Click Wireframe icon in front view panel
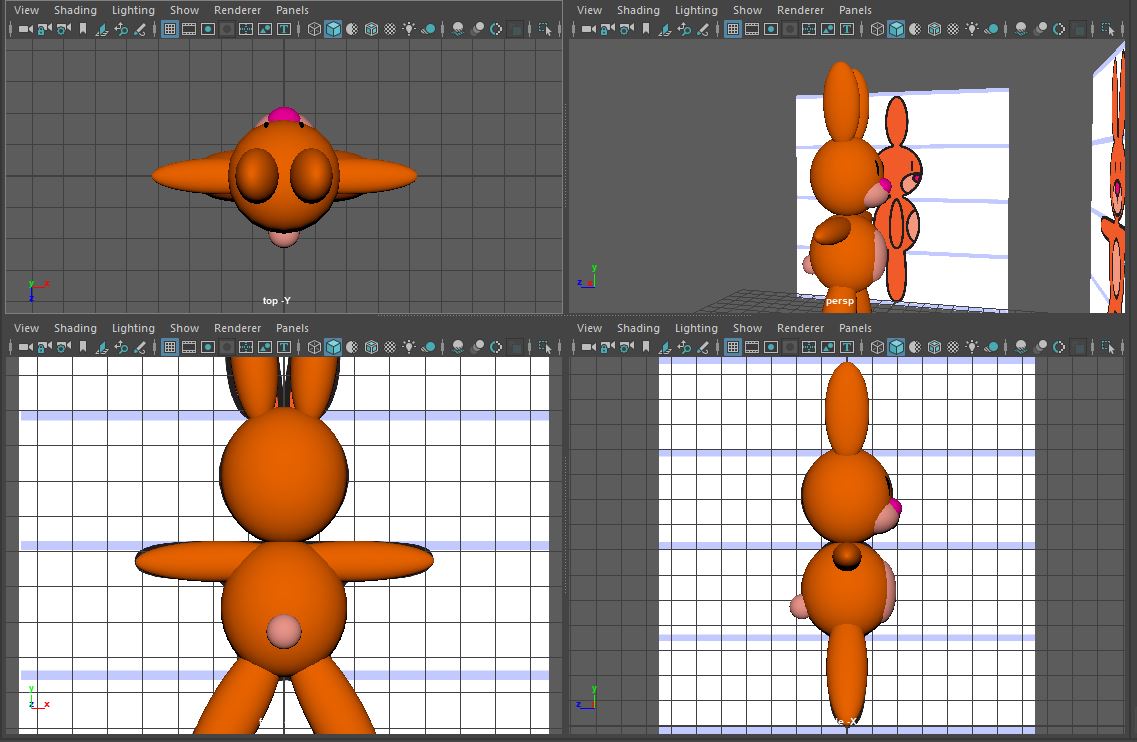The width and height of the screenshot is (1137, 742). tap(314, 347)
